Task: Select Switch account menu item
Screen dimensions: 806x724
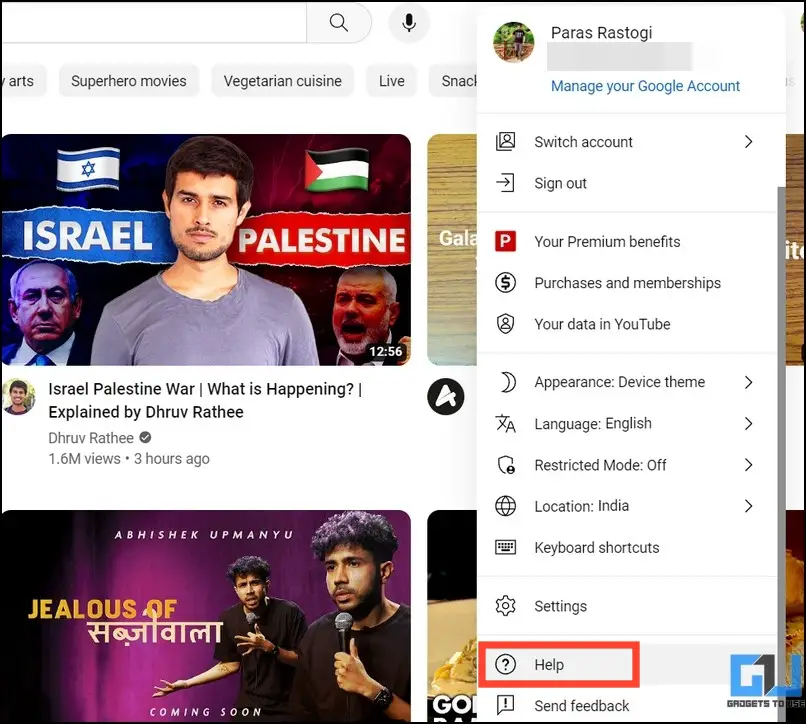Action: (x=627, y=141)
